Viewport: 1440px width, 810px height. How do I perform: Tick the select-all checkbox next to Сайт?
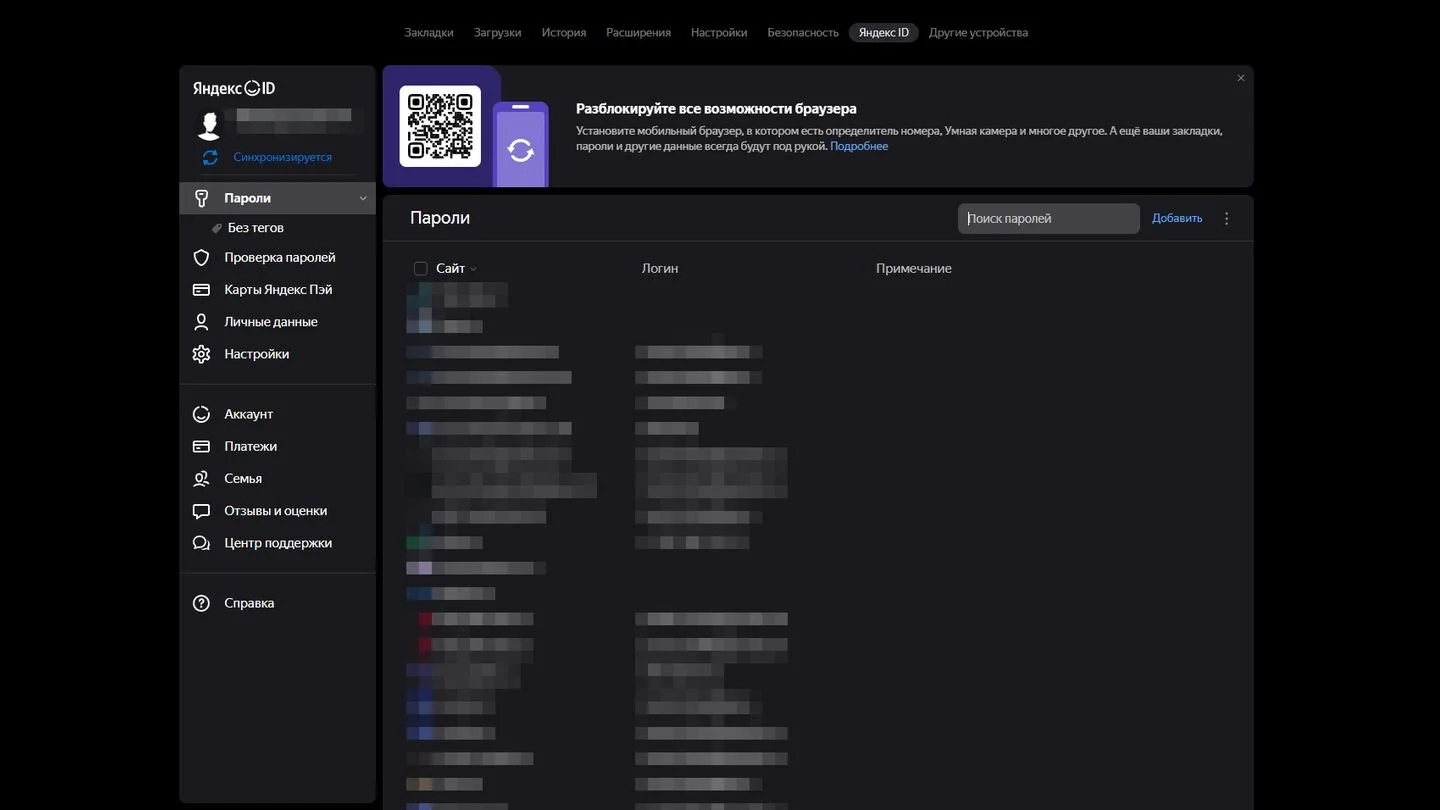(x=420, y=268)
